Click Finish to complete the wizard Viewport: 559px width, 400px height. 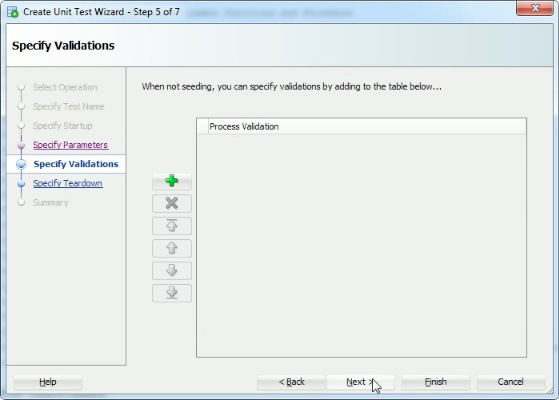tap(436, 382)
